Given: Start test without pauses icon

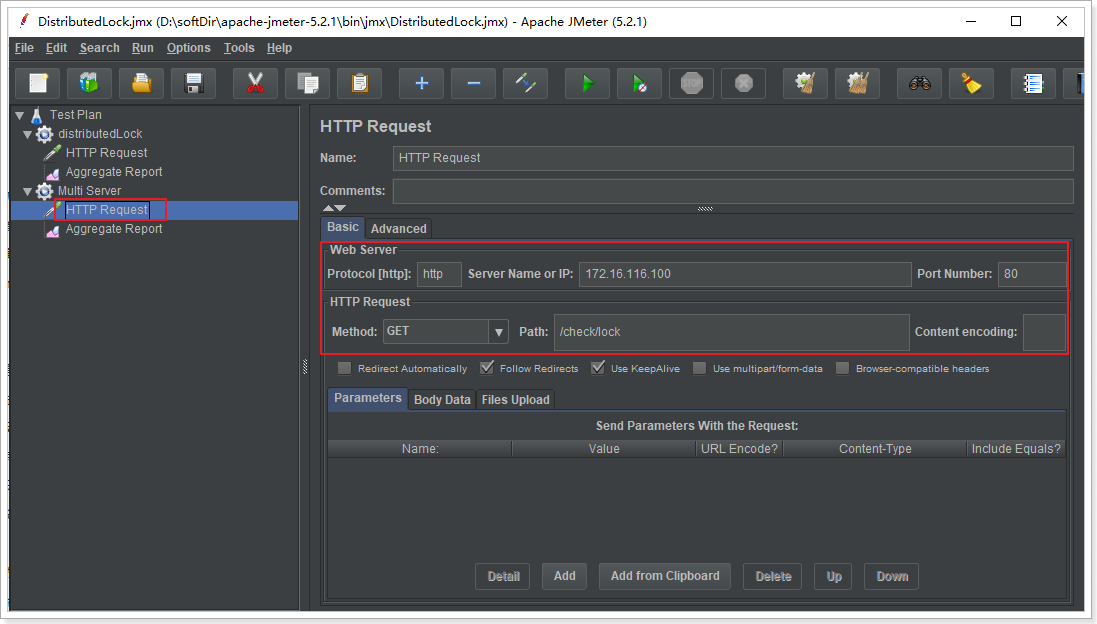Looking at the screenshot, I should [x=639, y=84].
